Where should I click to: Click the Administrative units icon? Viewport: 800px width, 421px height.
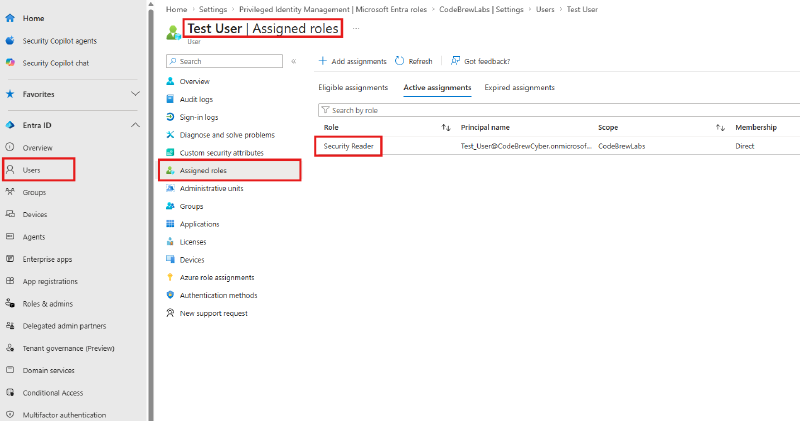coord(170,188)
